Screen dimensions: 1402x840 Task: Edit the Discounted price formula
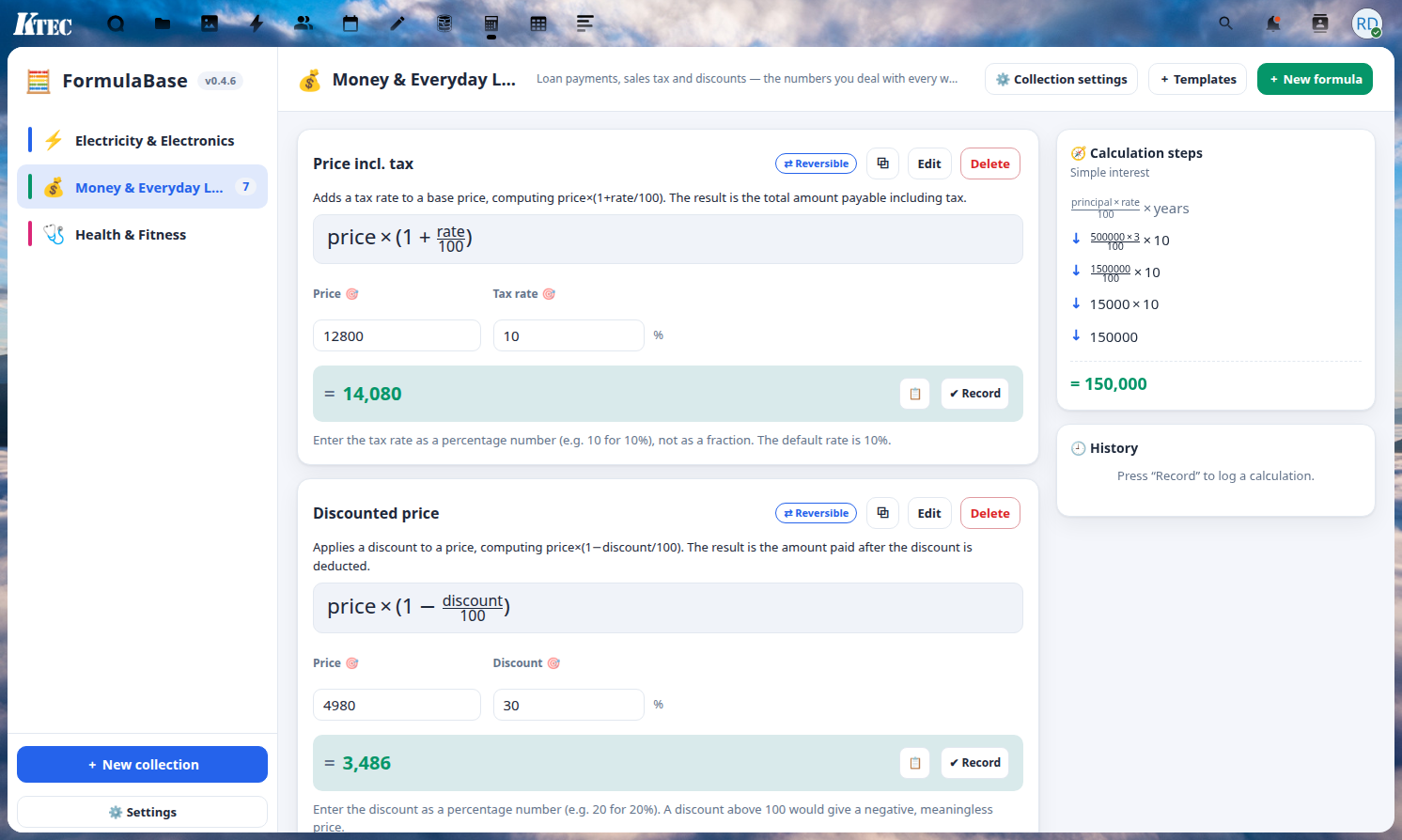click(x=929, y=513)
